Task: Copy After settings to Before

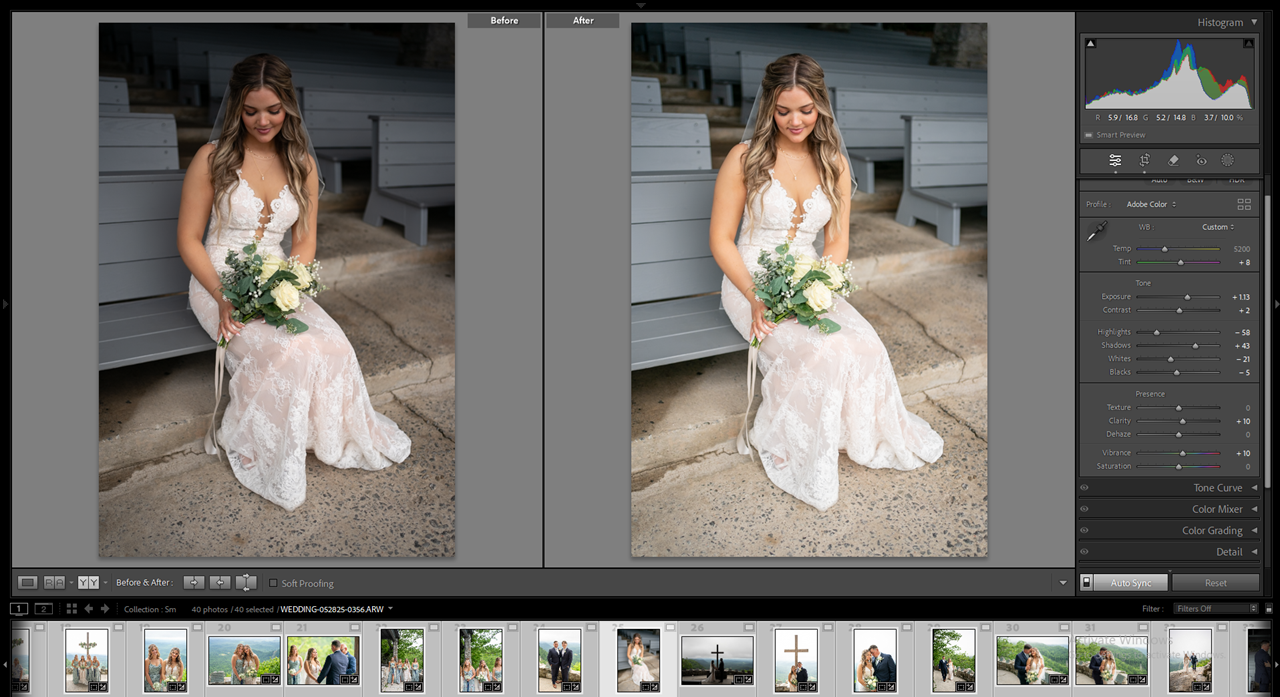Action: pos(220,583)
